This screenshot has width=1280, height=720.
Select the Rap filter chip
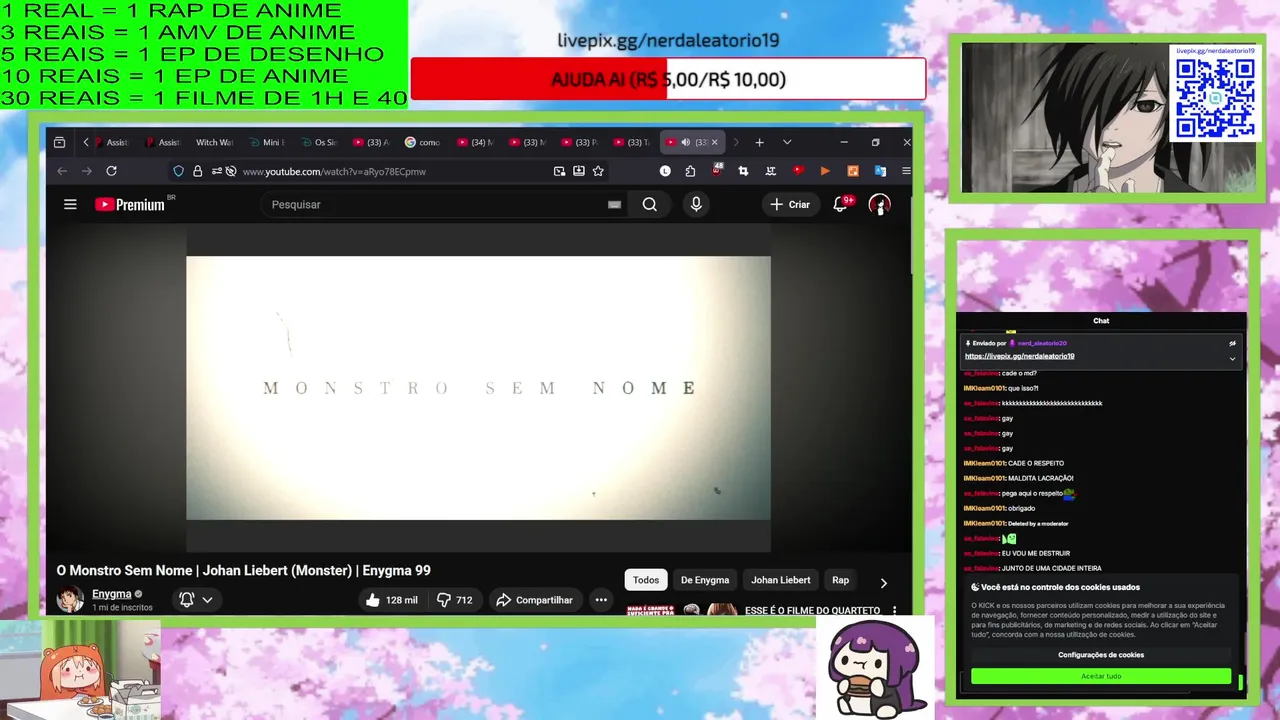[x=840, y=580]
